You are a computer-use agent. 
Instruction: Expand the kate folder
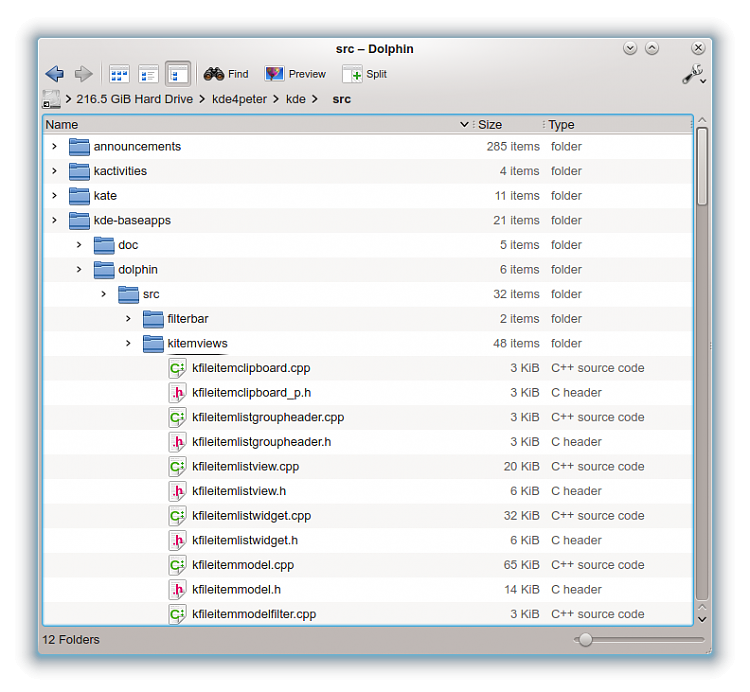point(55,196)
